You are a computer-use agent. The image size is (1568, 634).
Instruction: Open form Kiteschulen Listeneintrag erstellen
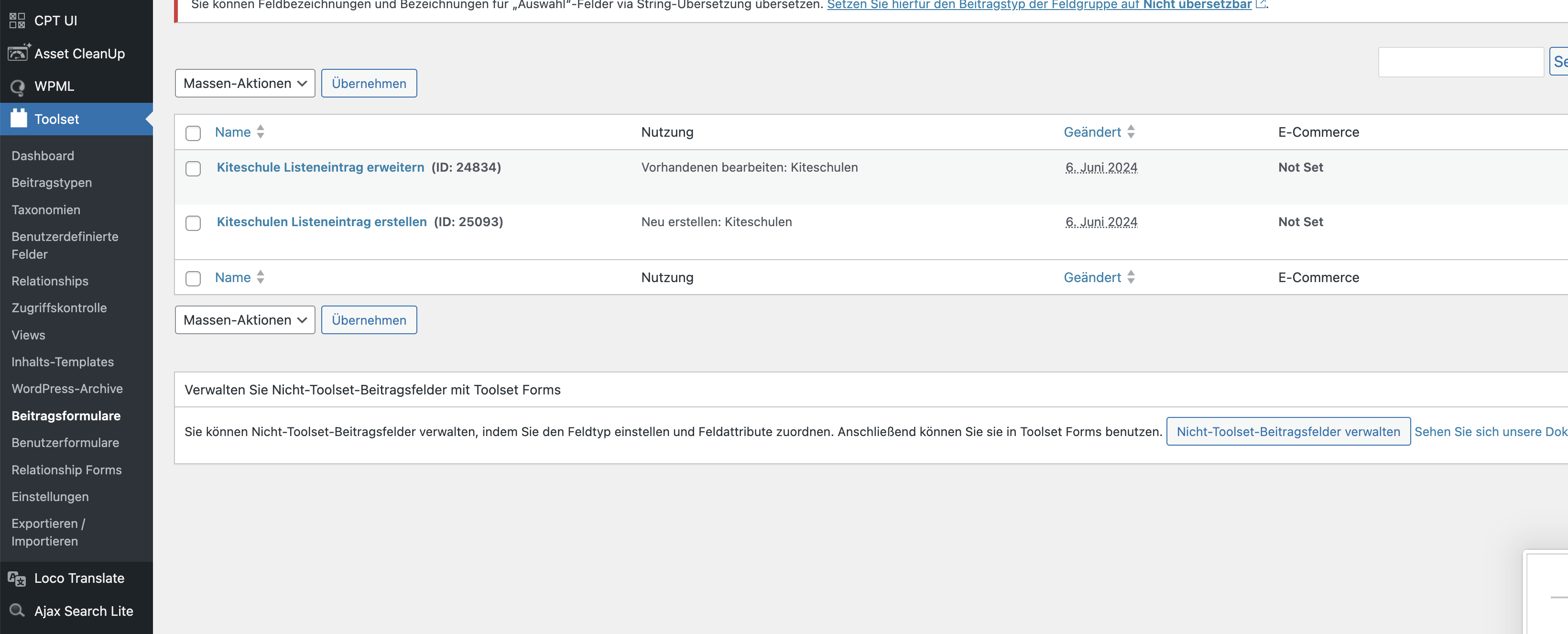coord(321,222)
